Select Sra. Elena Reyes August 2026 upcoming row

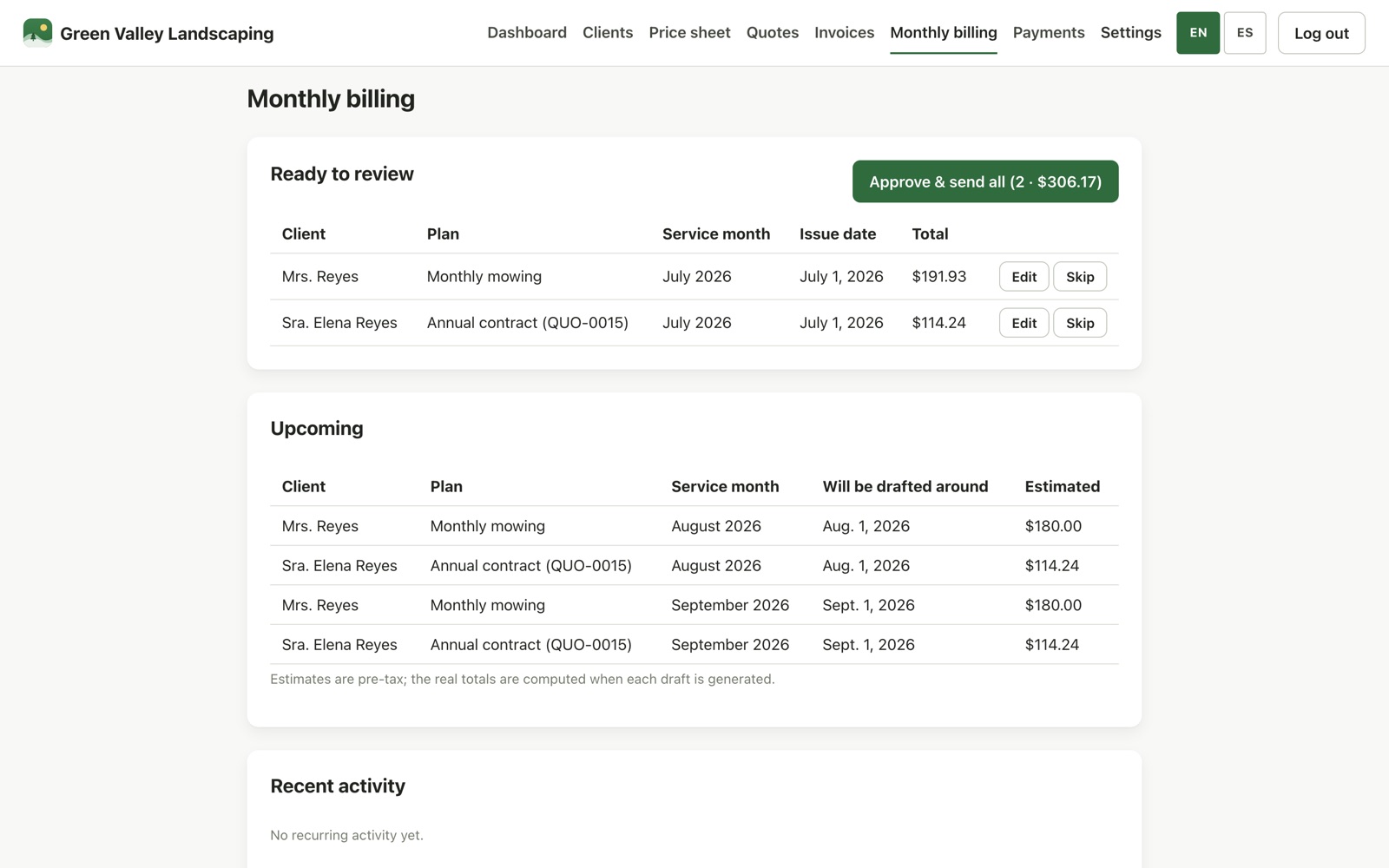(x=694, y=565)
